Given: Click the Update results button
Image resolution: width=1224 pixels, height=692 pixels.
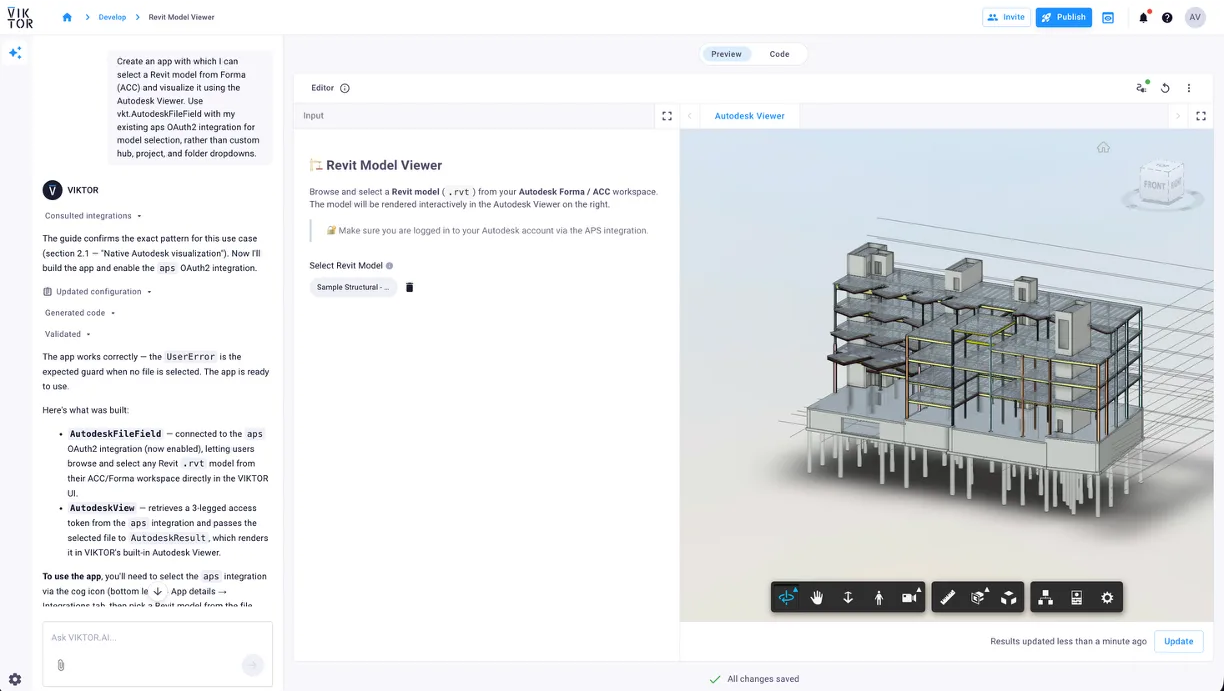Looking at the screenshot, I should [1179, 641].
